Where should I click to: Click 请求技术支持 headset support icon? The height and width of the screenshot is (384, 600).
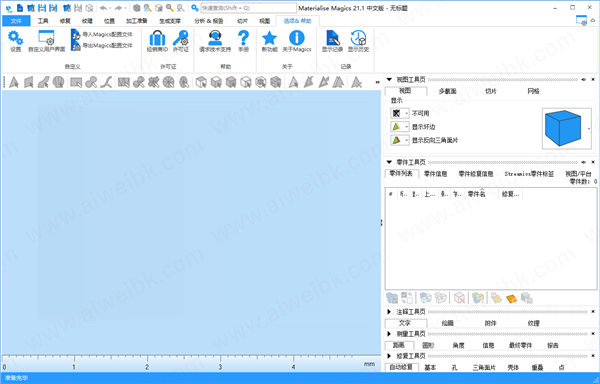(215, 41)
